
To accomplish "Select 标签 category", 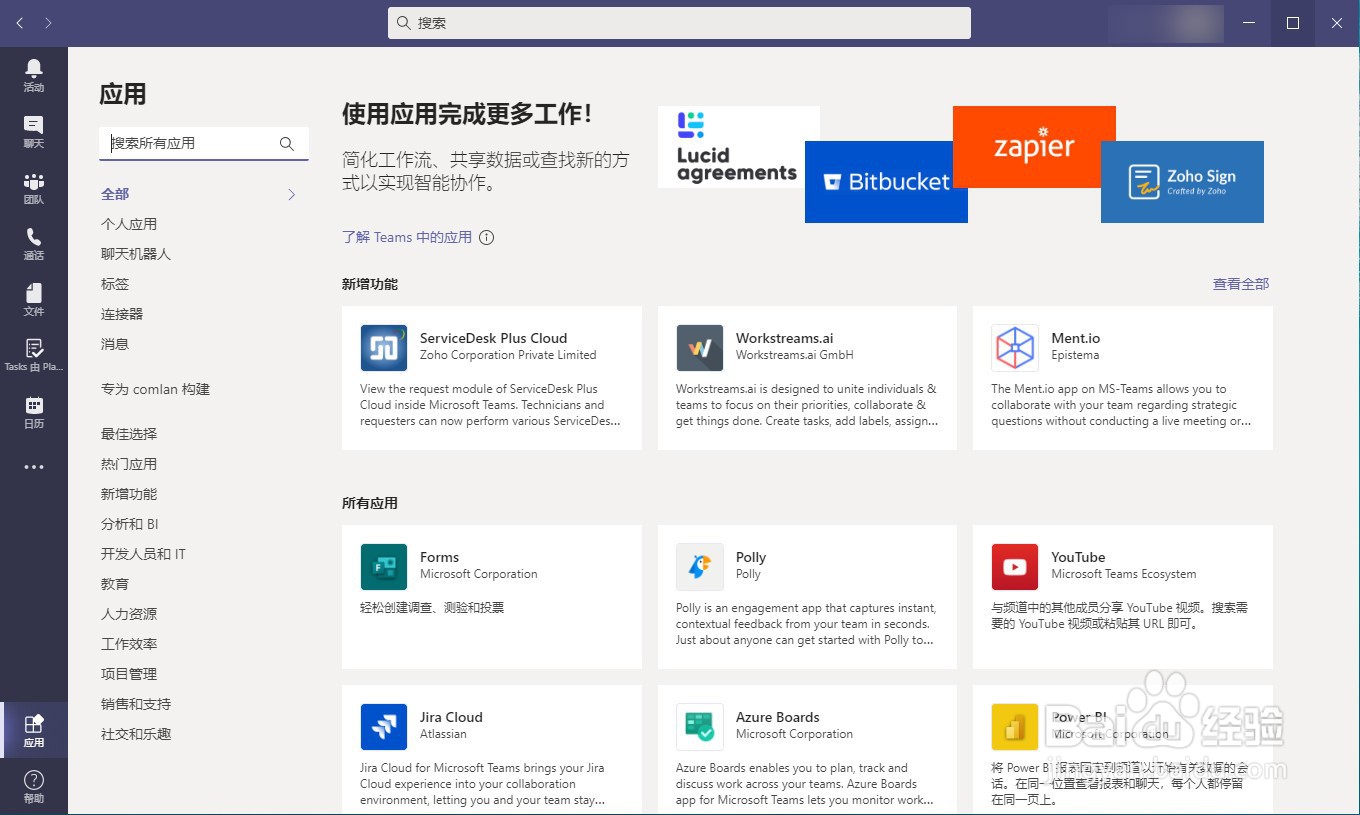I will (115, 284).
